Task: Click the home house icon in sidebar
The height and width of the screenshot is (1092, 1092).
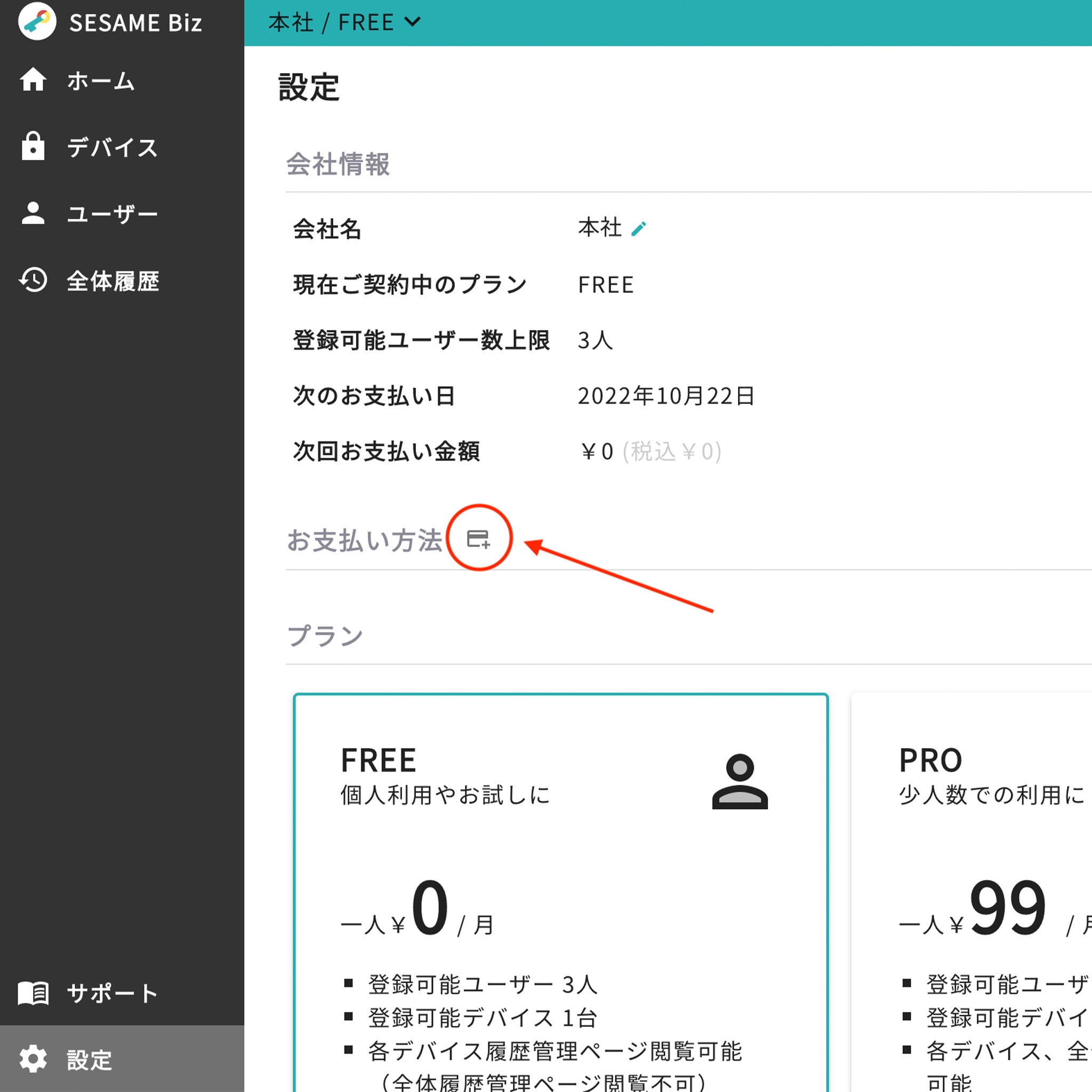Action: (x=33, y=79)
